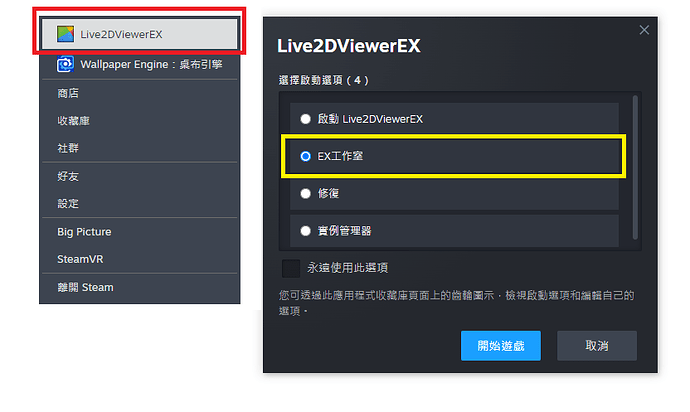The width and height of the screenshot is (690, 412).
Task: Choose SteamVR in the Steam menu
Action: [x=80, y=259]
